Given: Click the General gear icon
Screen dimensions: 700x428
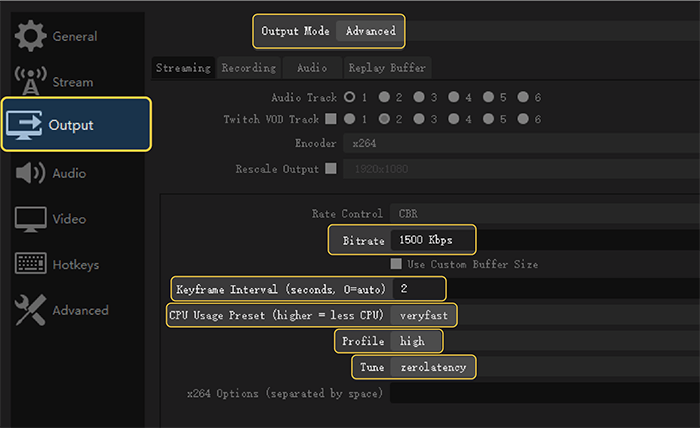Looking at the screenshot, I should click(x=30, y=36).
